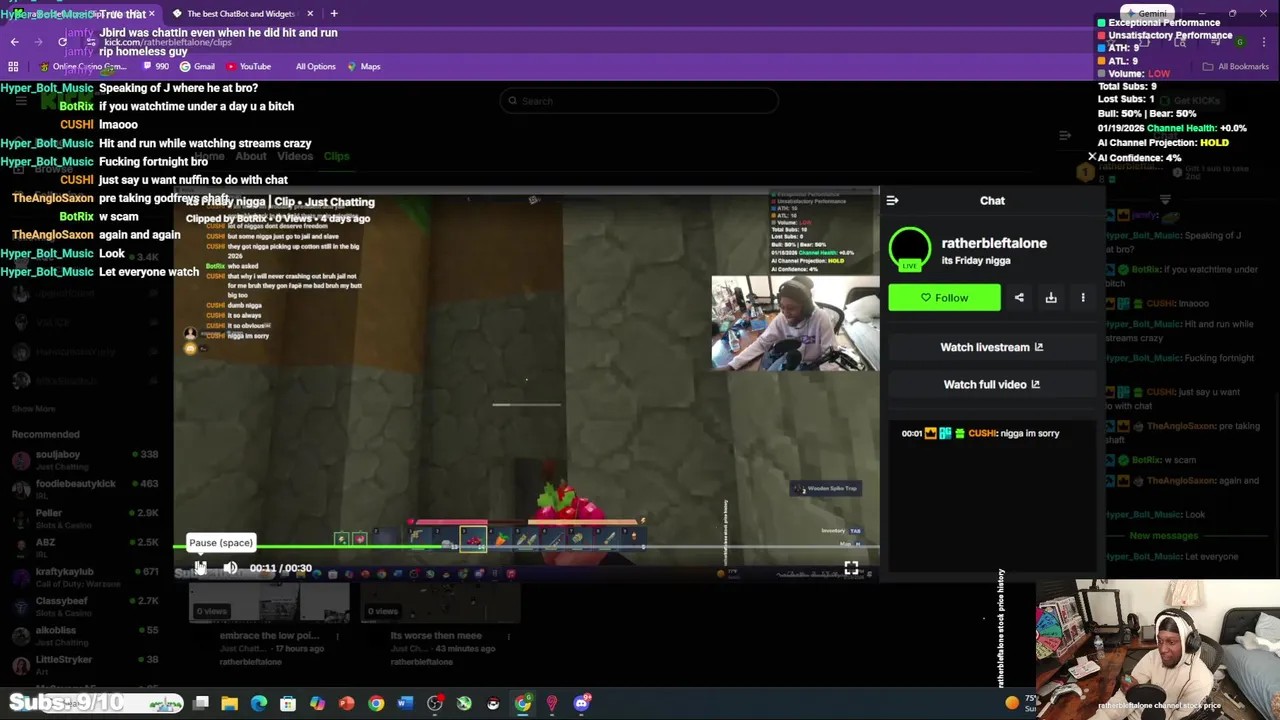Image resolution: width=1280 pixels, height=720 pixels.
Task: Open Task View in taskbar
Action: pyautogui.click(x=201, y=703)
